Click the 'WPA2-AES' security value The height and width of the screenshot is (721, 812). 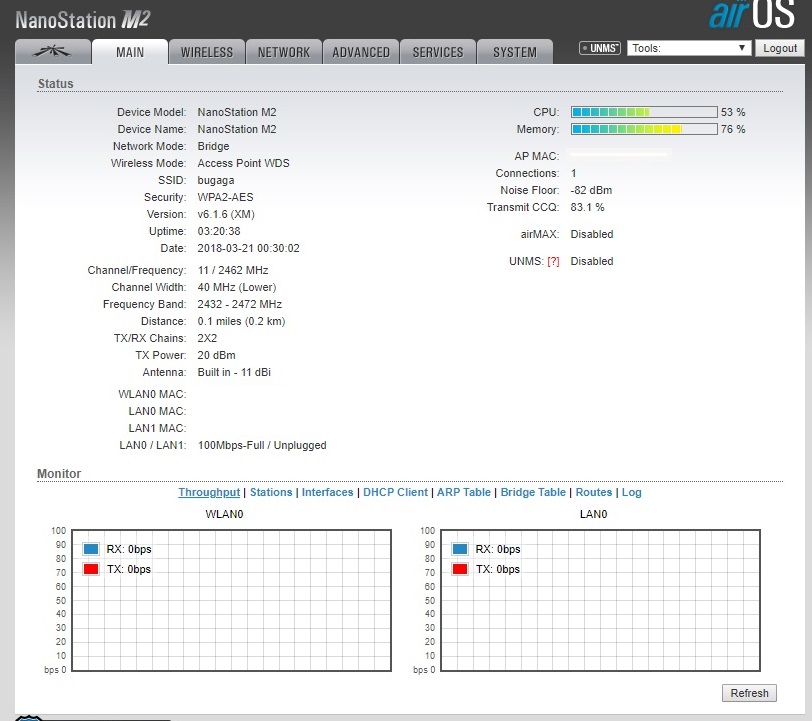coord(225,197)
